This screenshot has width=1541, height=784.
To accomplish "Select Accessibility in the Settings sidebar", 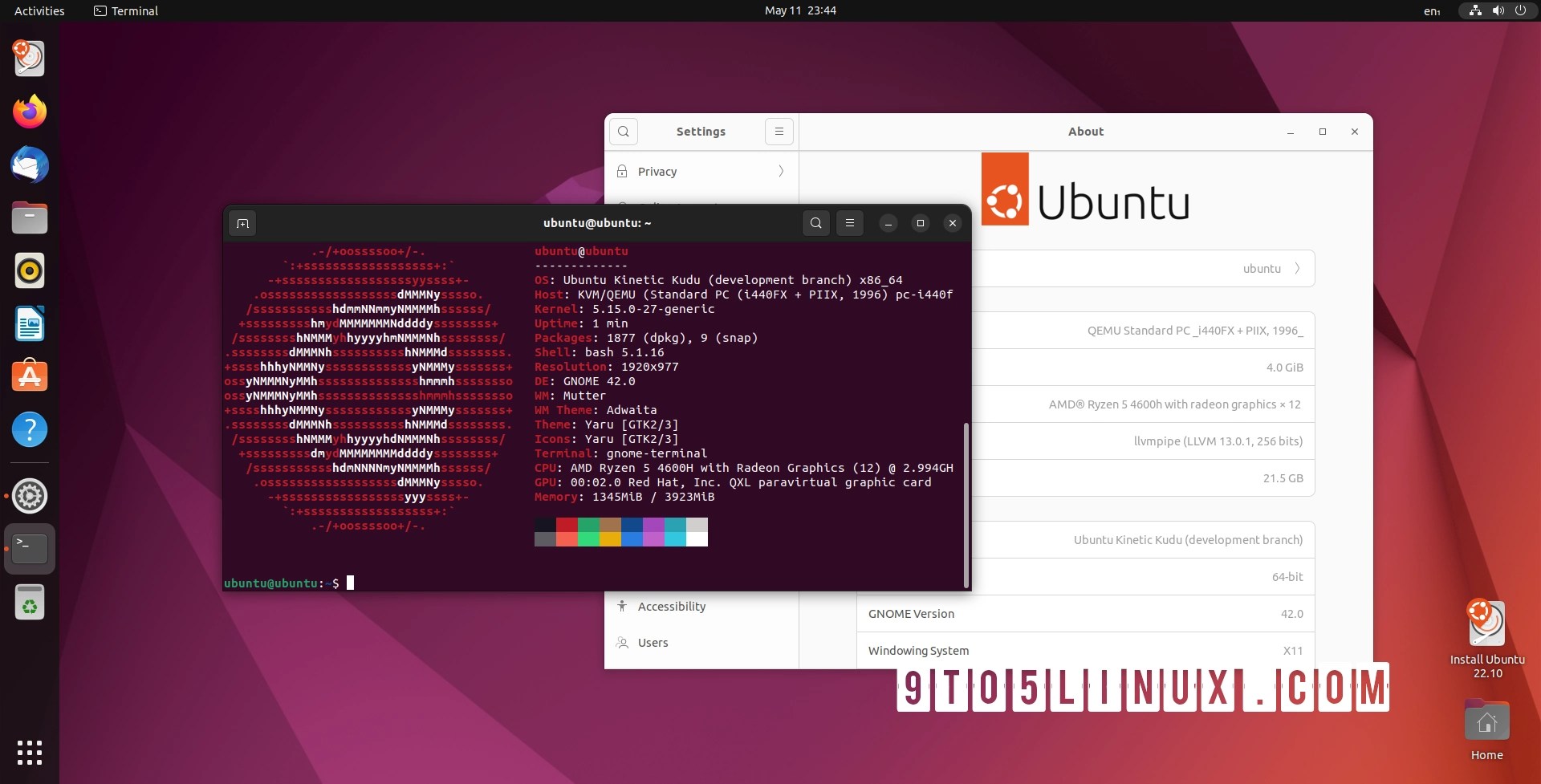I will (x=673, y=606).
